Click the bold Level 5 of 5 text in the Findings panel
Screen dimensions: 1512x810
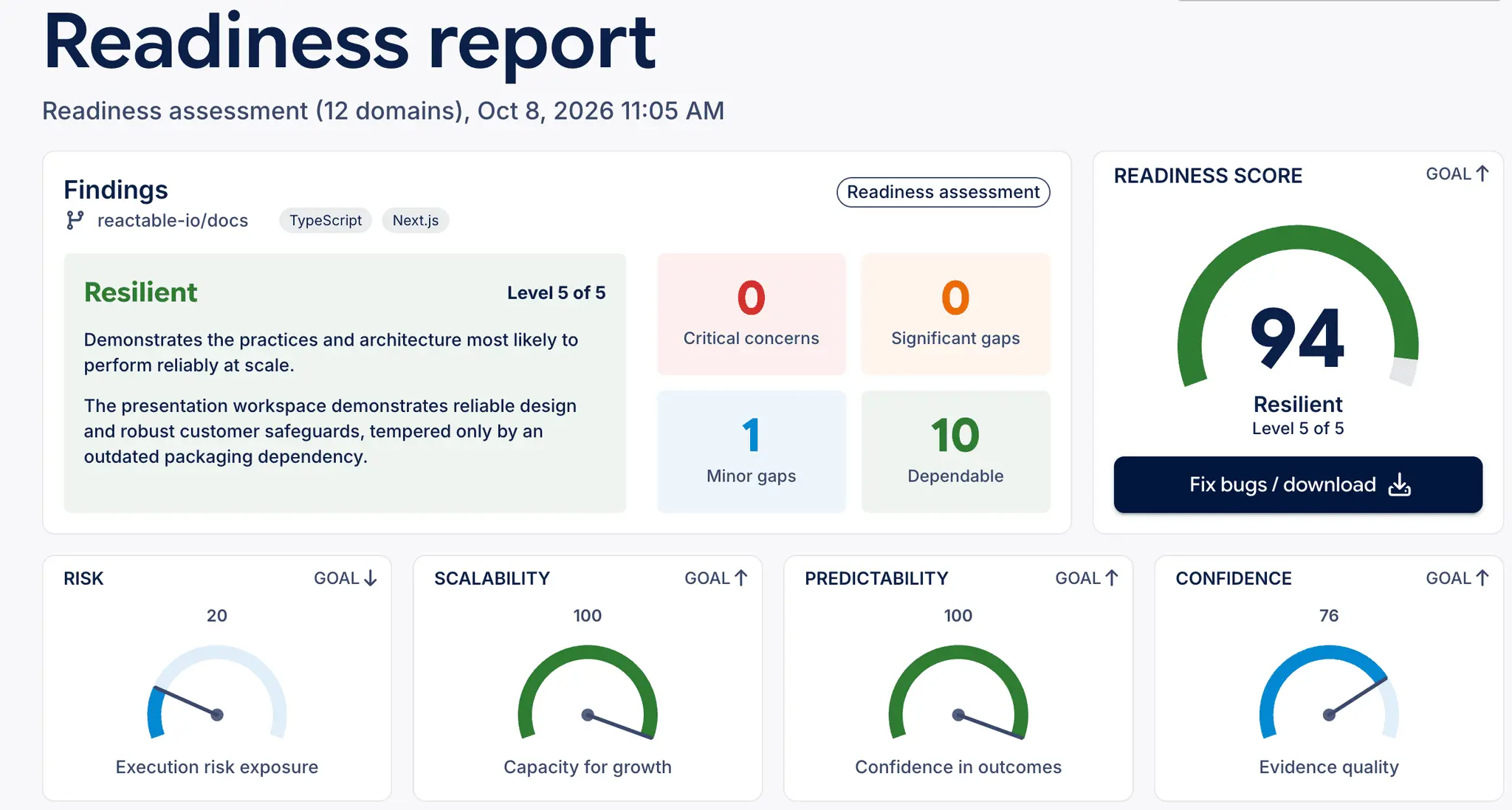coord(556,293)
